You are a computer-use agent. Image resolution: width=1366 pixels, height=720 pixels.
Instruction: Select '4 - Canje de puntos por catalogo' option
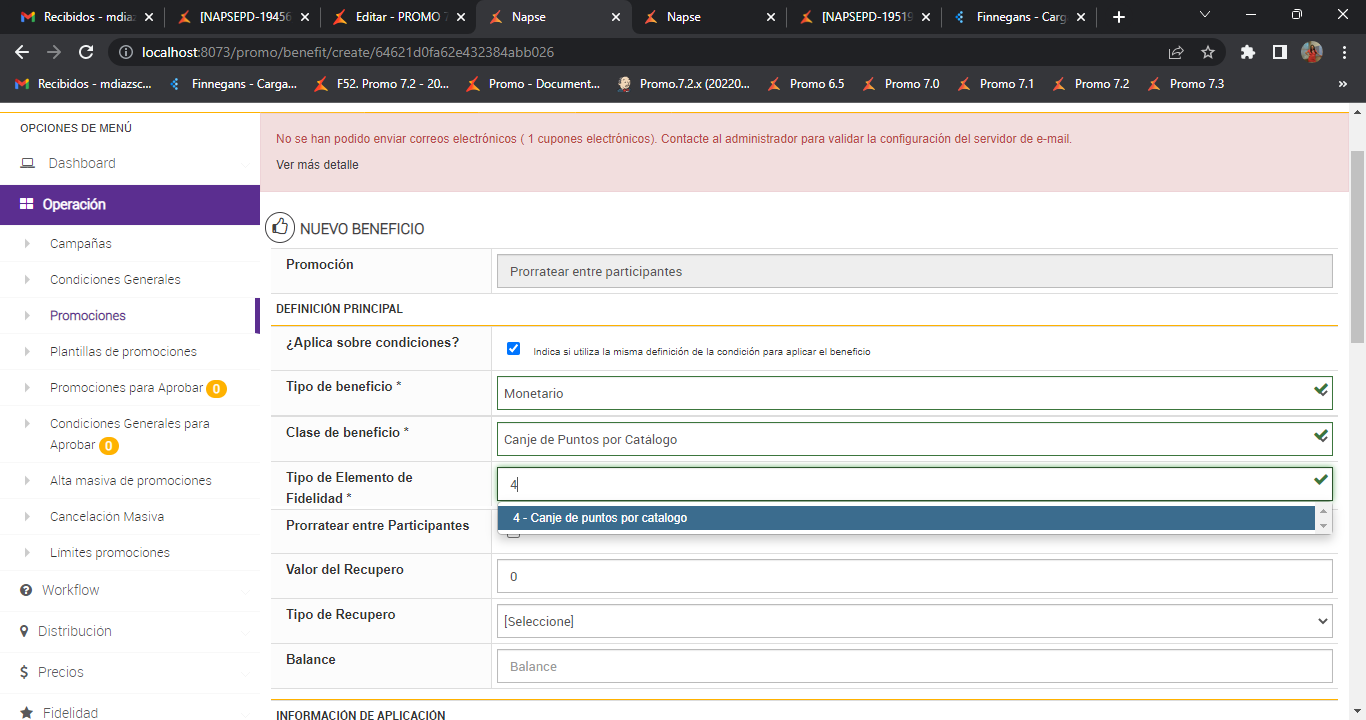(600, 518)
